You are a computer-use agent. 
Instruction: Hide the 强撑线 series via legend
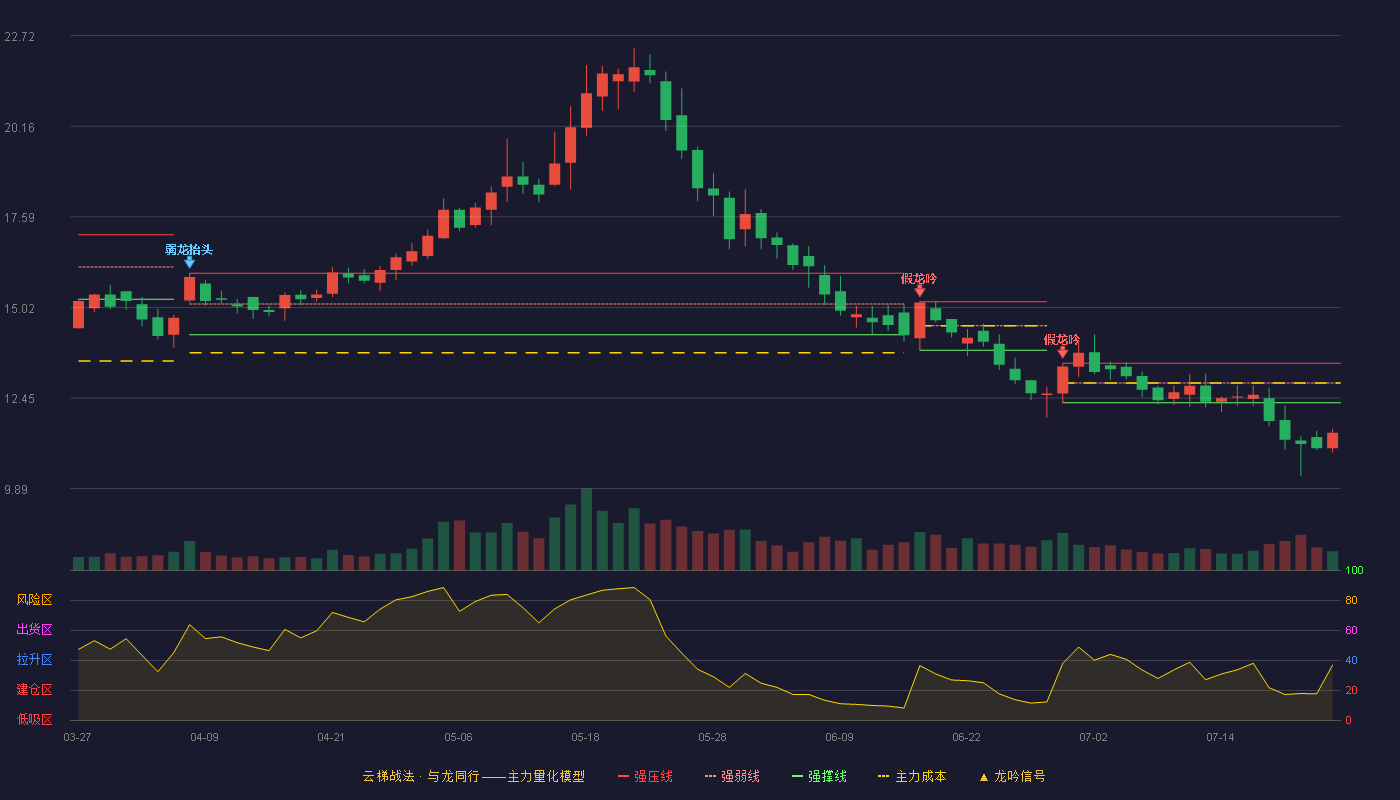pos(819,776)
